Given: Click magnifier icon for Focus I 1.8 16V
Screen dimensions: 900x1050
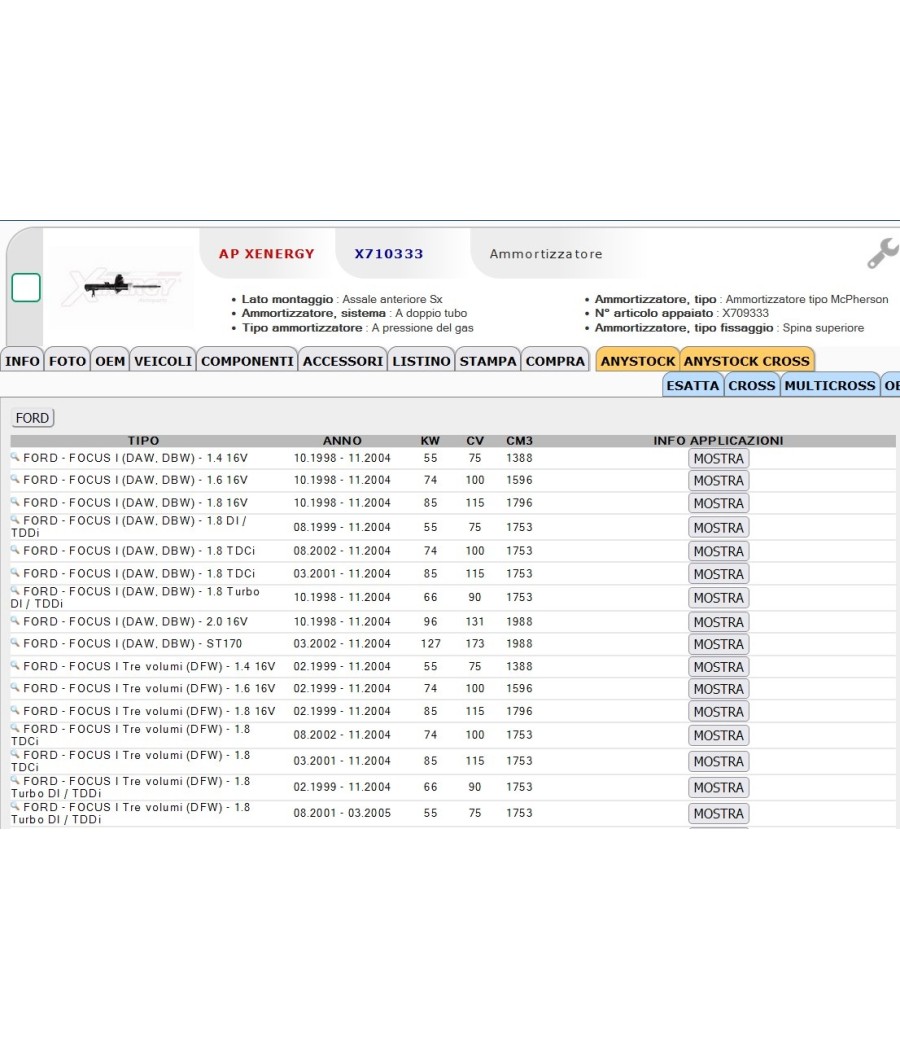Looking at the screenshot, I should 15,501.
